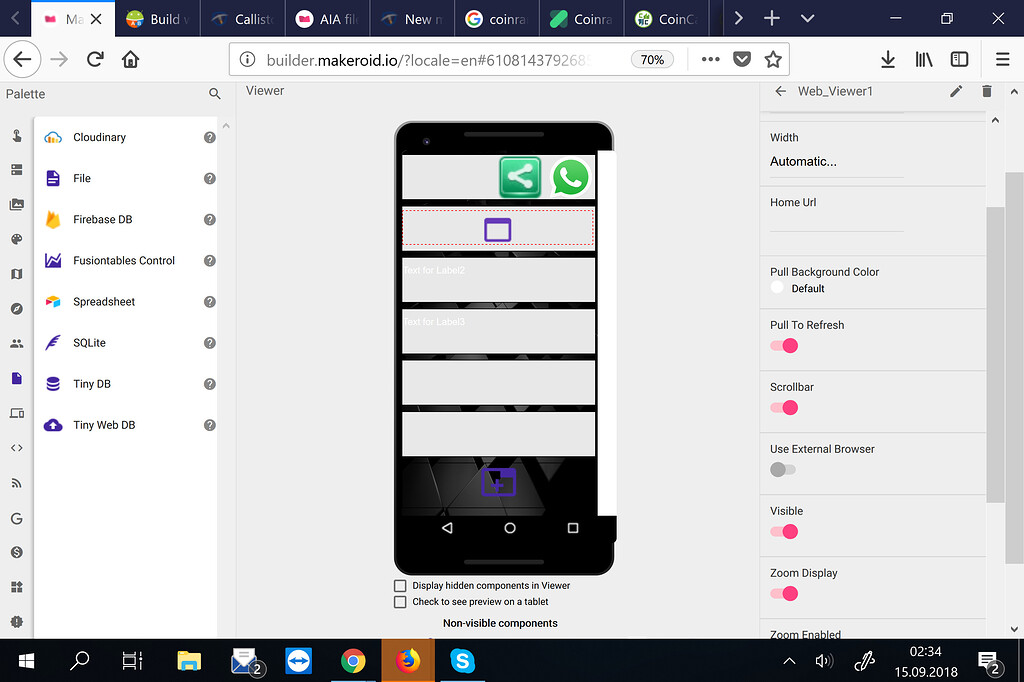Select Spreadsheet component in palette
1024x682 pixels.
(x=104, y=302)
